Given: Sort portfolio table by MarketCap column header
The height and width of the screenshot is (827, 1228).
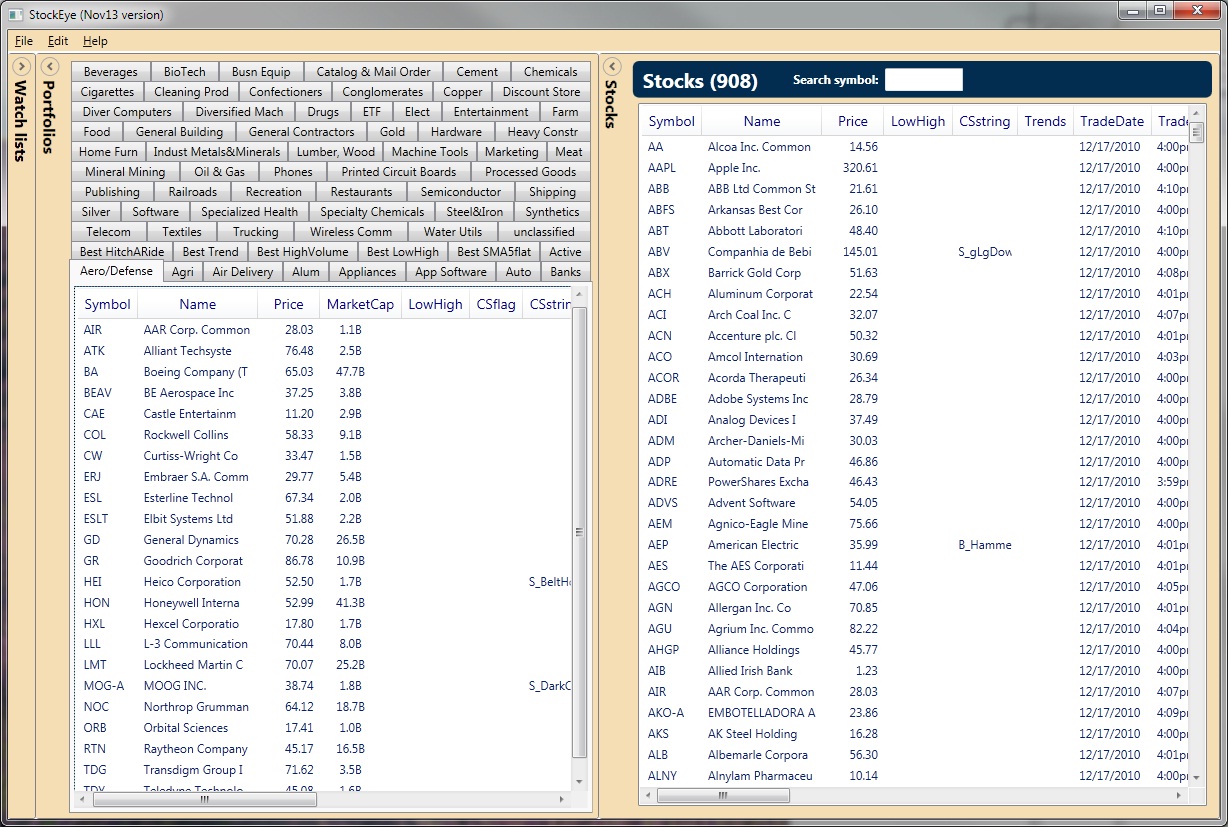Looking at the screenshot, I should click(360, 305).
